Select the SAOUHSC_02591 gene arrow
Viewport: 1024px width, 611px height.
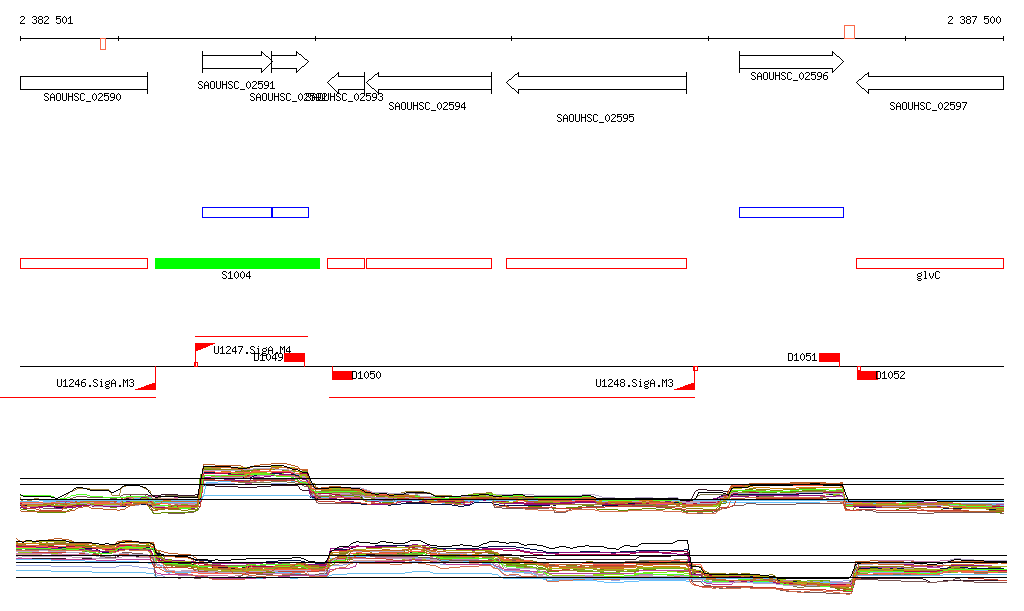tap(237, 62)
